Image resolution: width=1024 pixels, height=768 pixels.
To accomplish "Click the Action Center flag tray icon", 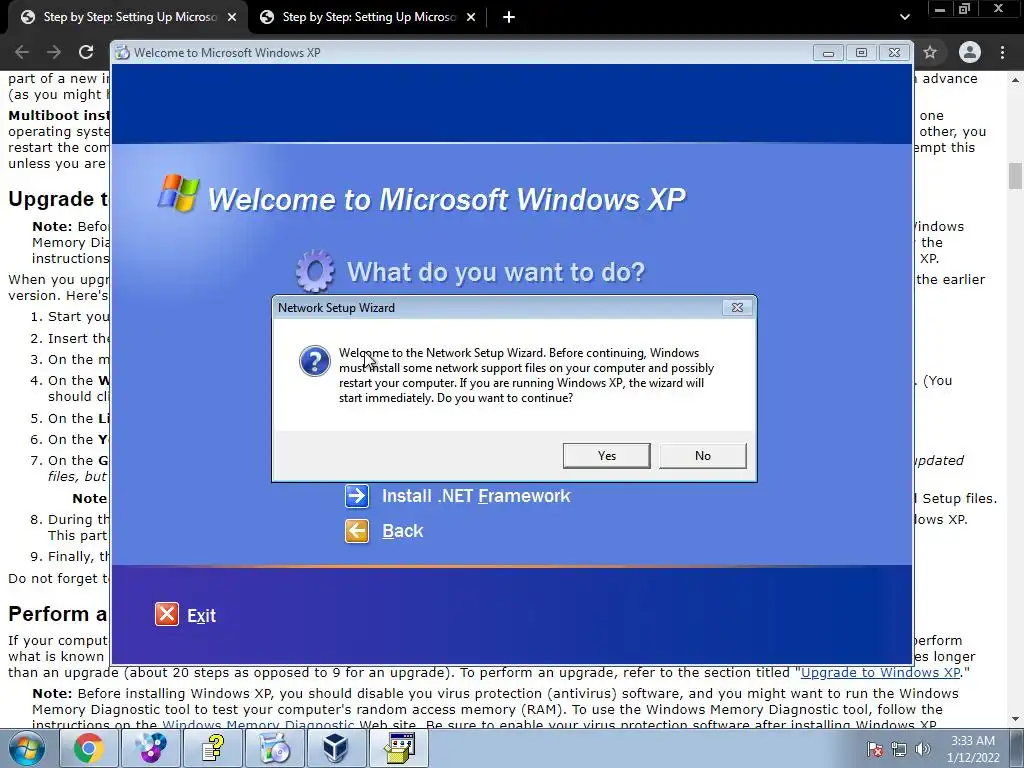I will pyautogui.click(x=875, y=749).
